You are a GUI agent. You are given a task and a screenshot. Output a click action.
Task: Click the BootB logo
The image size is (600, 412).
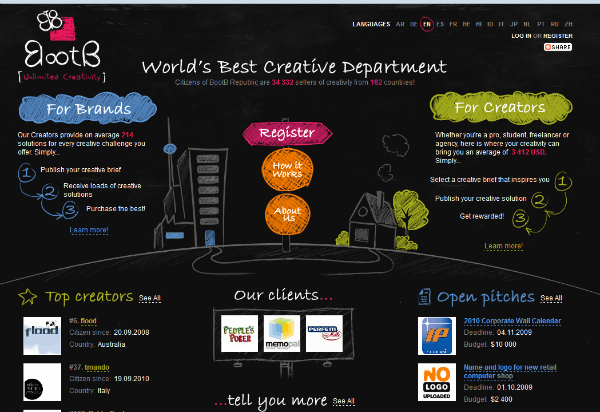(x=62, y=46)
